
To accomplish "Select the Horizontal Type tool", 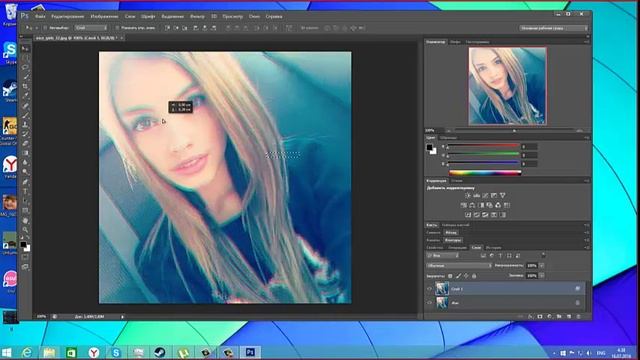I will click(25, 191).
